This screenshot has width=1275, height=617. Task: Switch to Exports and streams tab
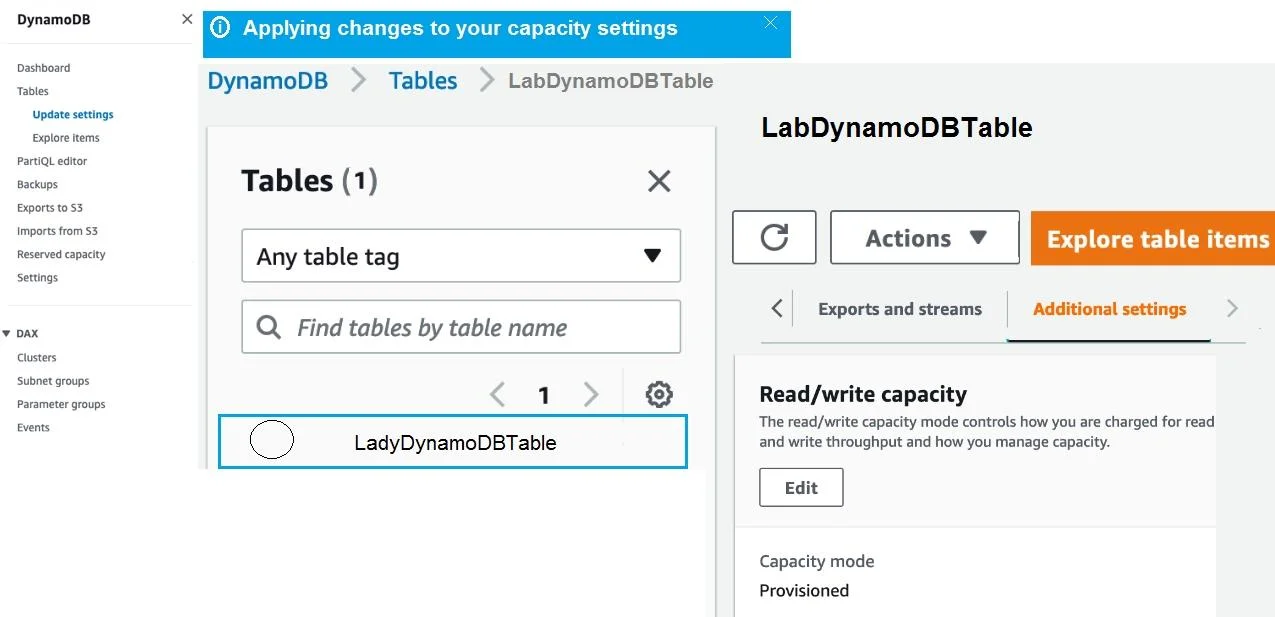900,309
